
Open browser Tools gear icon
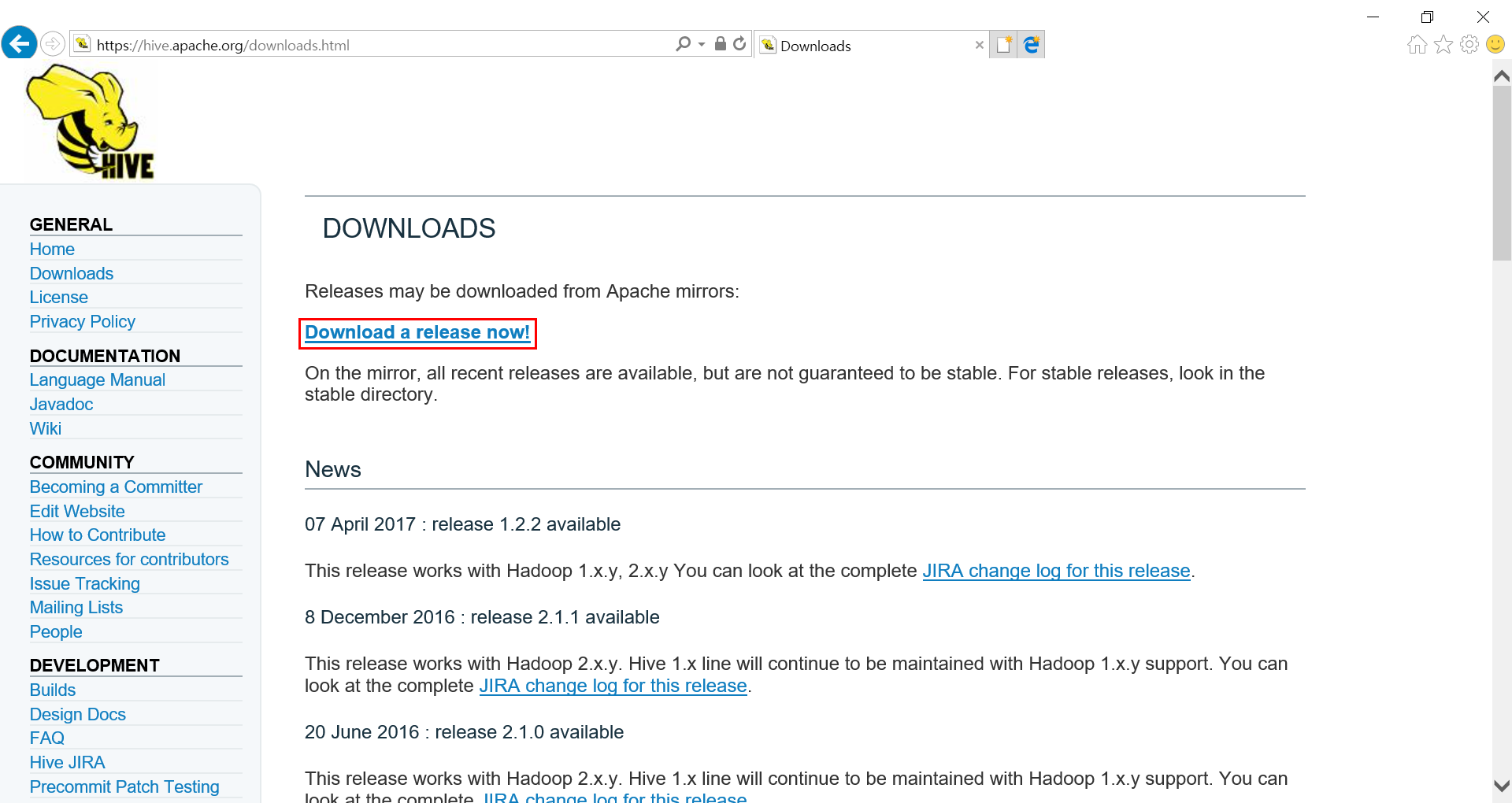click(x=1469, y=45)
